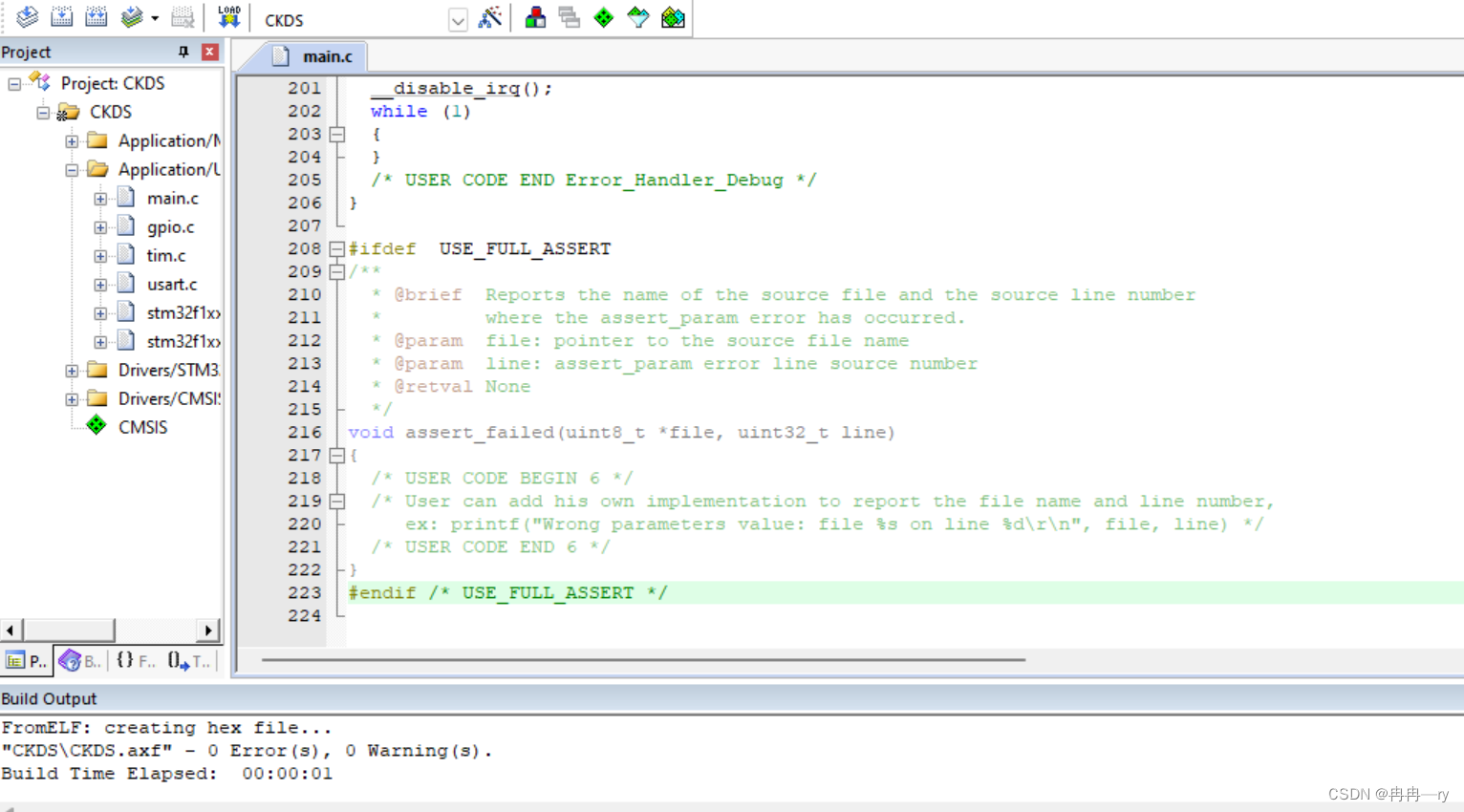This screenshot has height=812, width=1464.
Task: Click the Manage Multi-Project Workspace grey icon
Action: pos(570,17)
